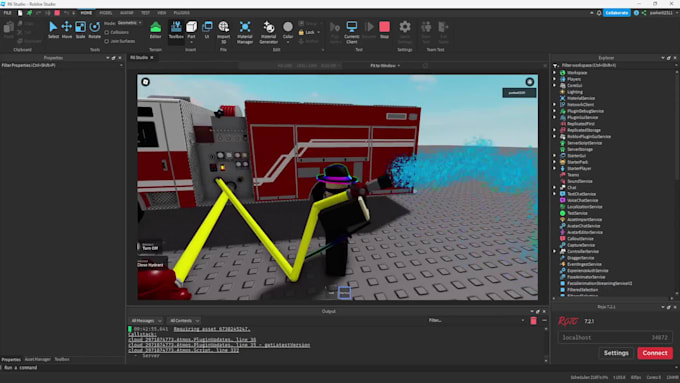This screenshot has width=680, height=383.
Task: Activate the Rotate tool
Action: coord(95,30)
